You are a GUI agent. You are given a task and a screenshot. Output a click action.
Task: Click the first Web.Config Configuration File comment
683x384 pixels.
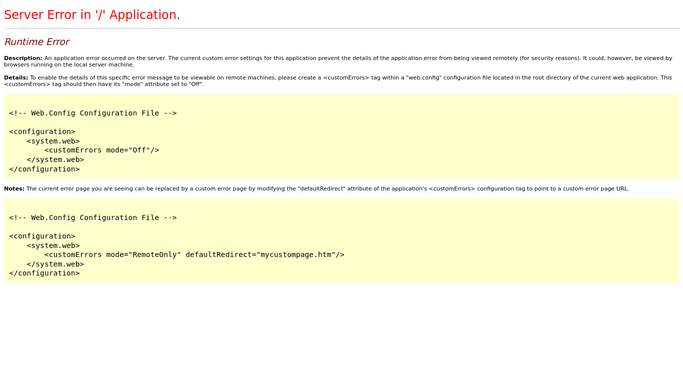click(x=93, y=113)
